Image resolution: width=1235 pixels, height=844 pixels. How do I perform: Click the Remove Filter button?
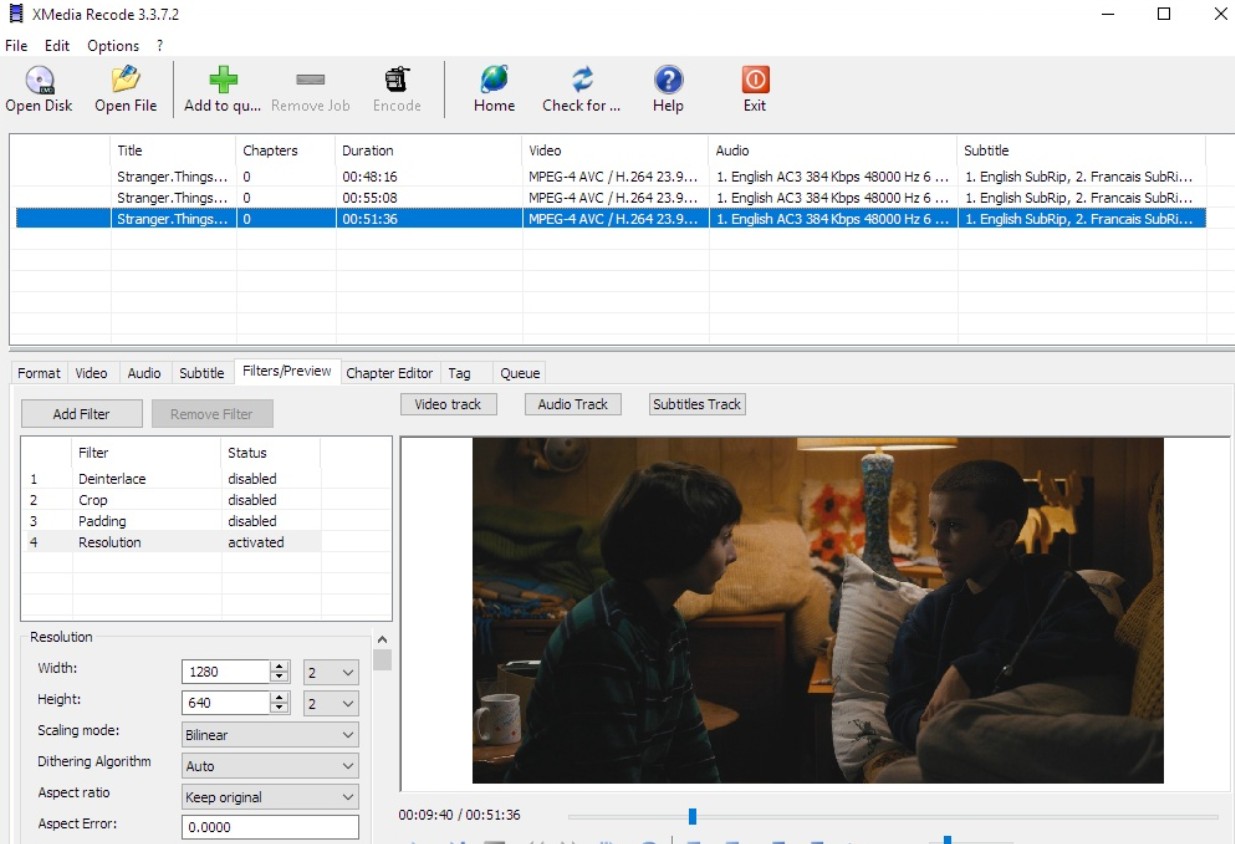[x=212, y=414]
